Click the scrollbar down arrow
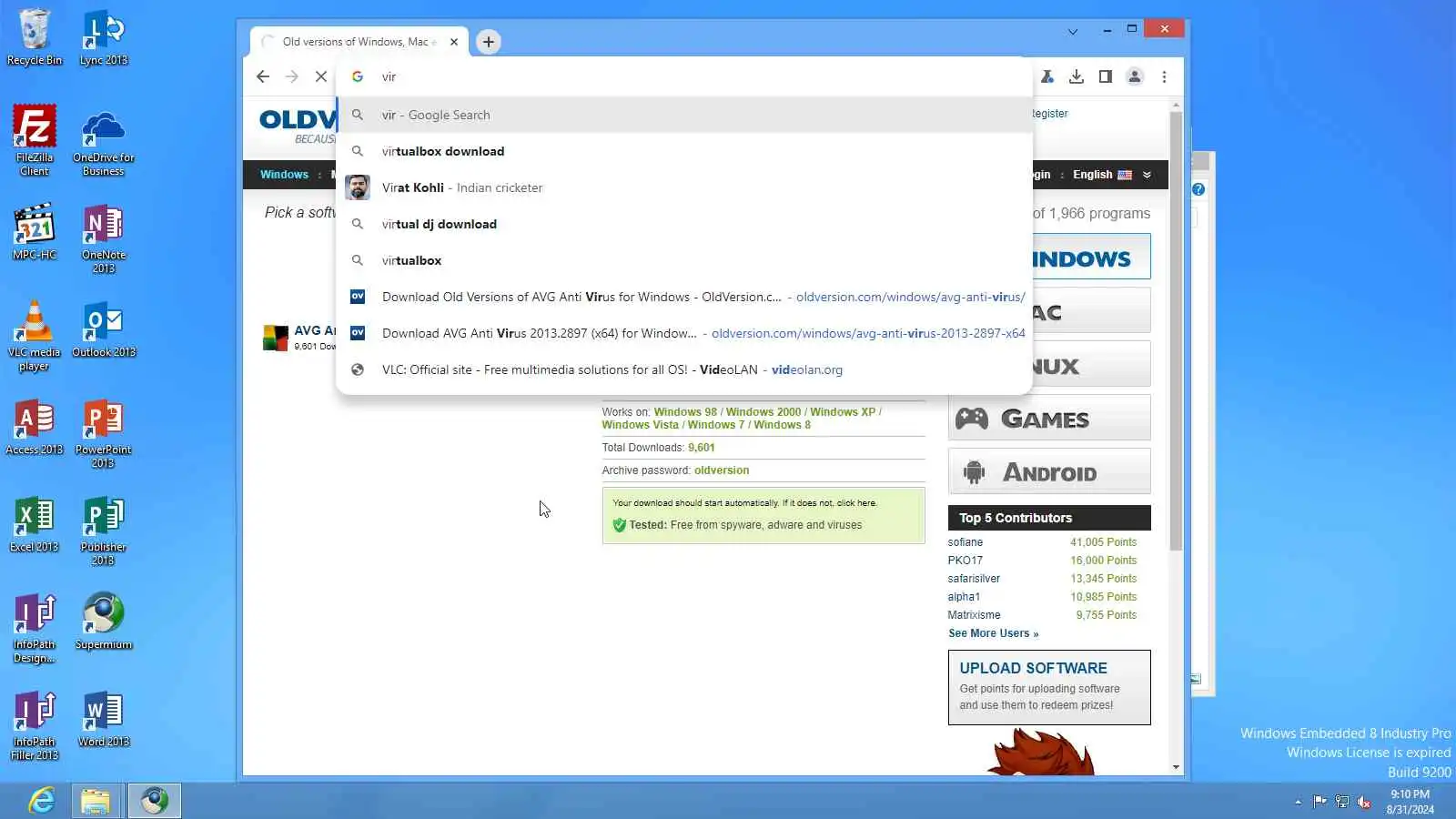Viewport: 1456px width, 819px height. pos(1176,767)
